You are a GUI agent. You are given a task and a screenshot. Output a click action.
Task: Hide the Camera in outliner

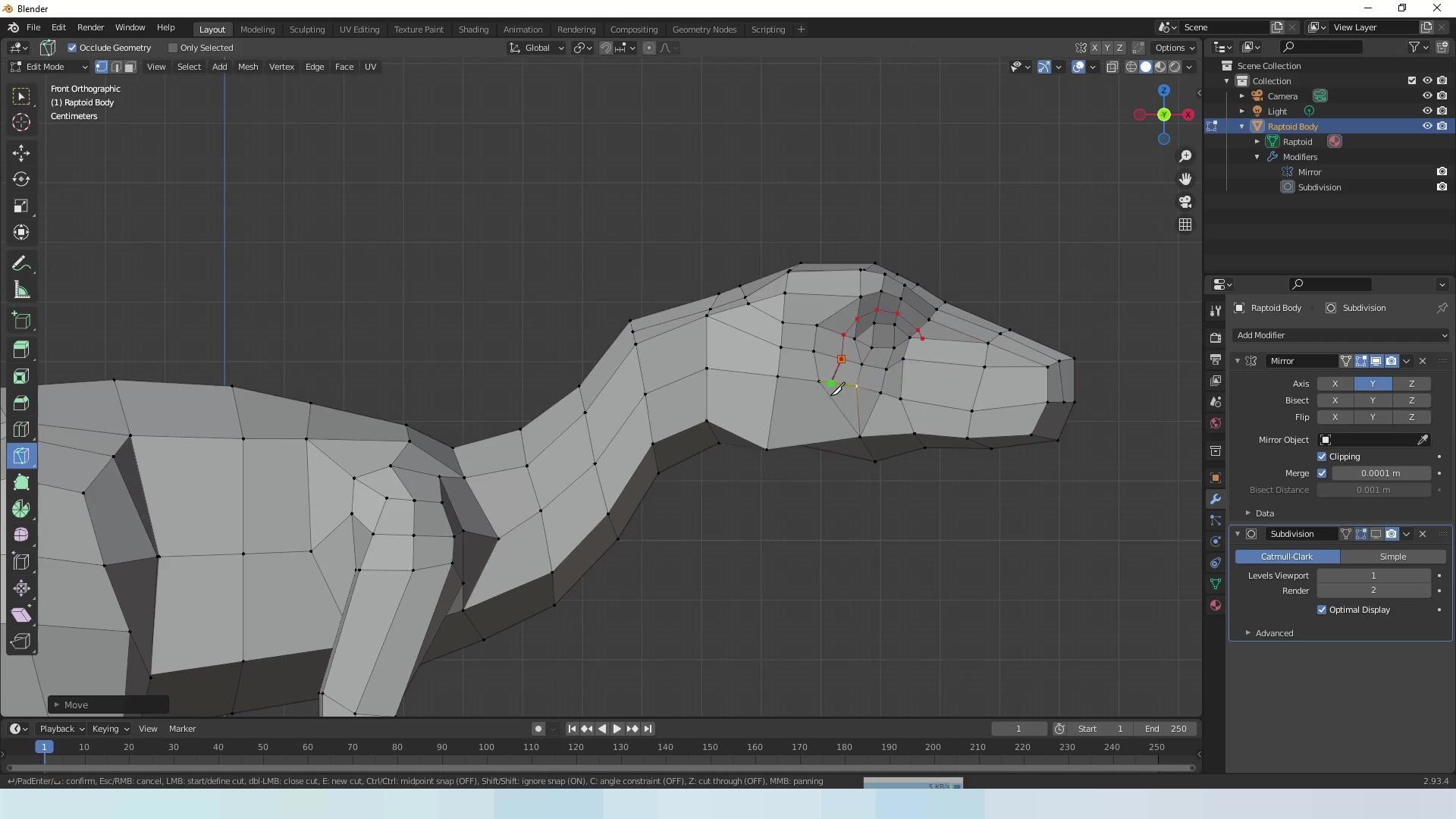tap(1426, 96)
